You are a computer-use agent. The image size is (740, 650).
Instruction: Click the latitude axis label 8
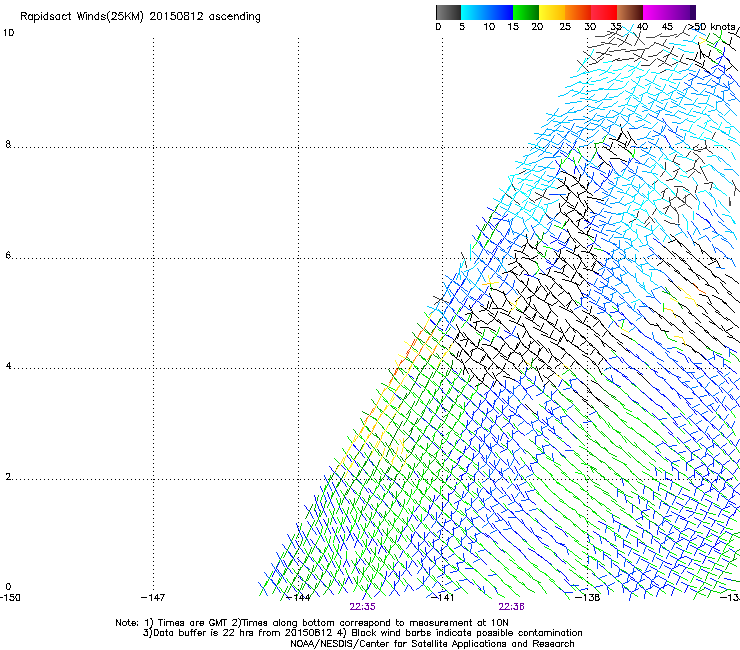[8, 144]
